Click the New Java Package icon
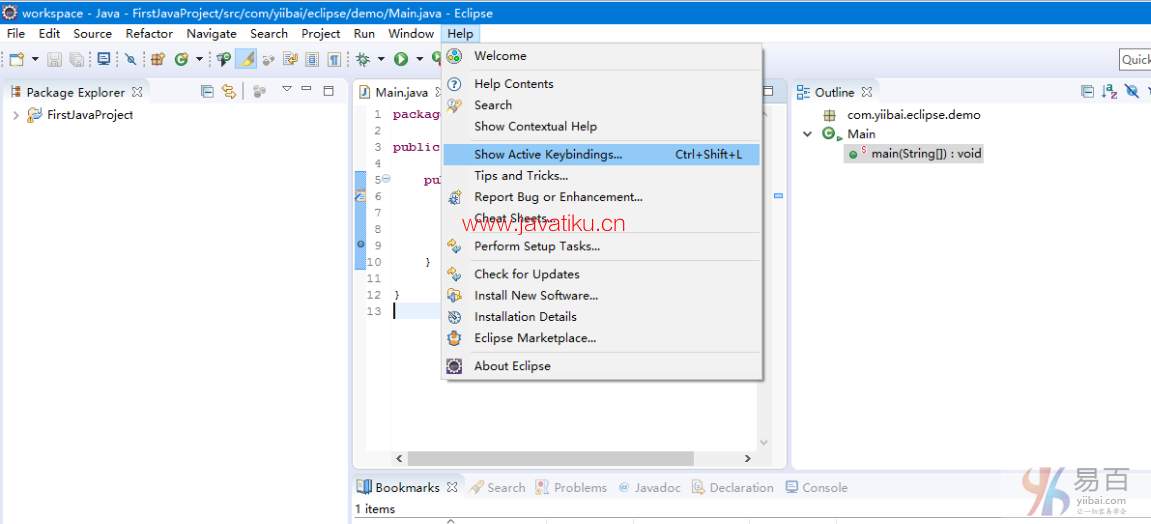1151x524 pixels. tap(157, 60)
